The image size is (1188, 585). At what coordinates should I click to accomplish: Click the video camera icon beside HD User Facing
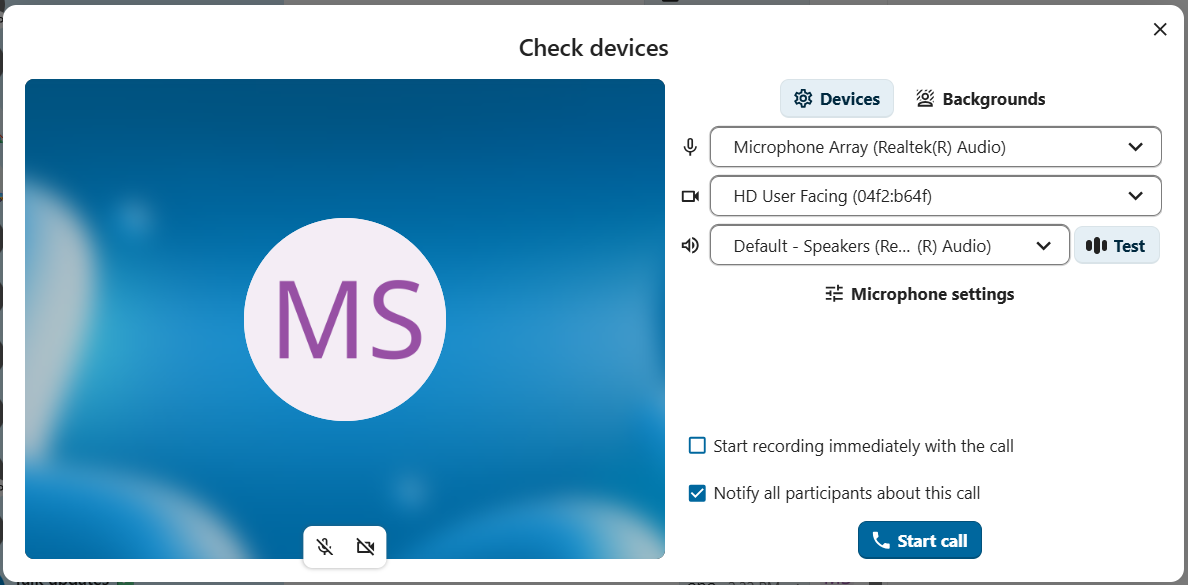click(690, 196)
